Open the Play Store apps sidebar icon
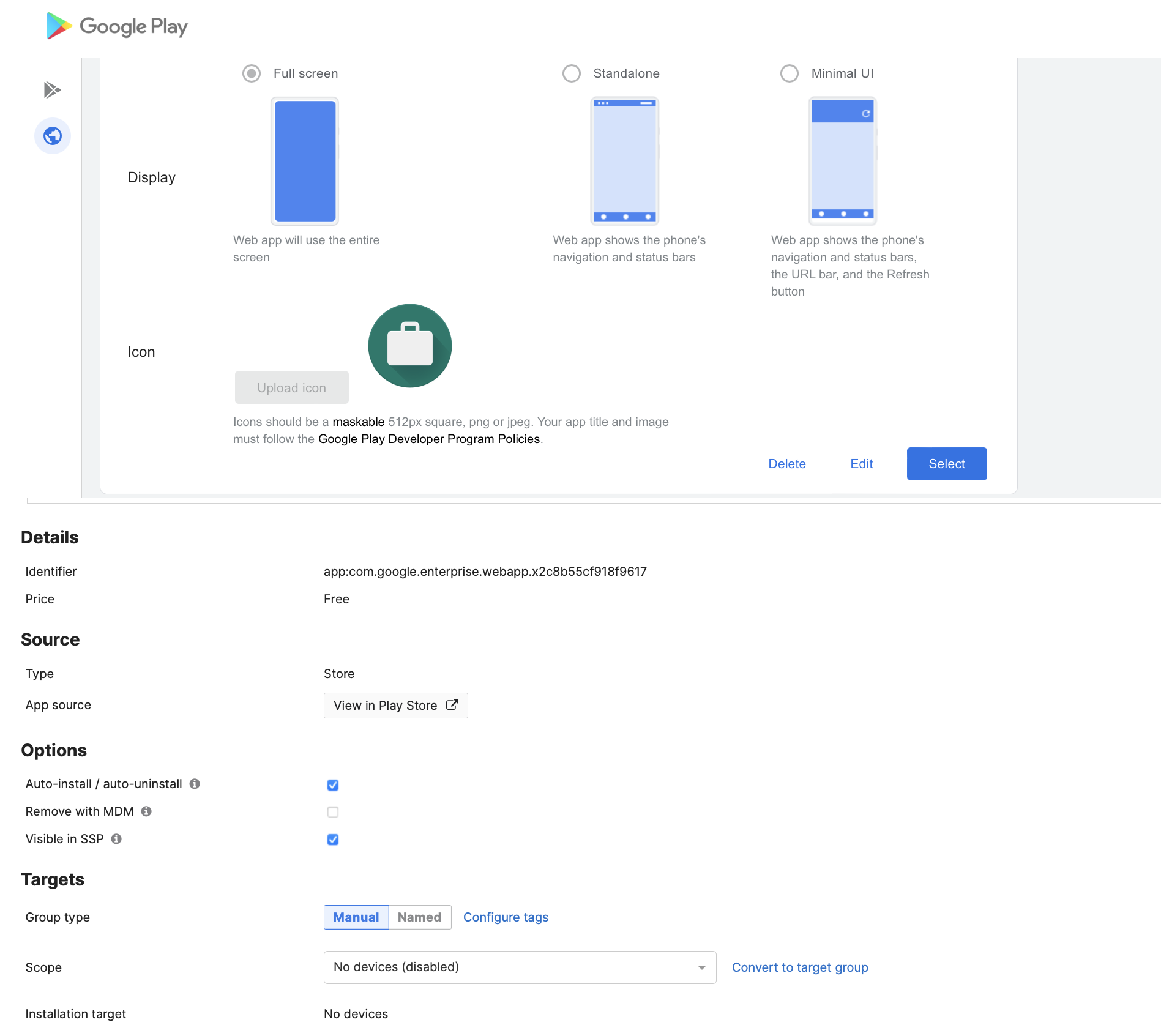1161x1036 pixels. [x=52, y=90]
